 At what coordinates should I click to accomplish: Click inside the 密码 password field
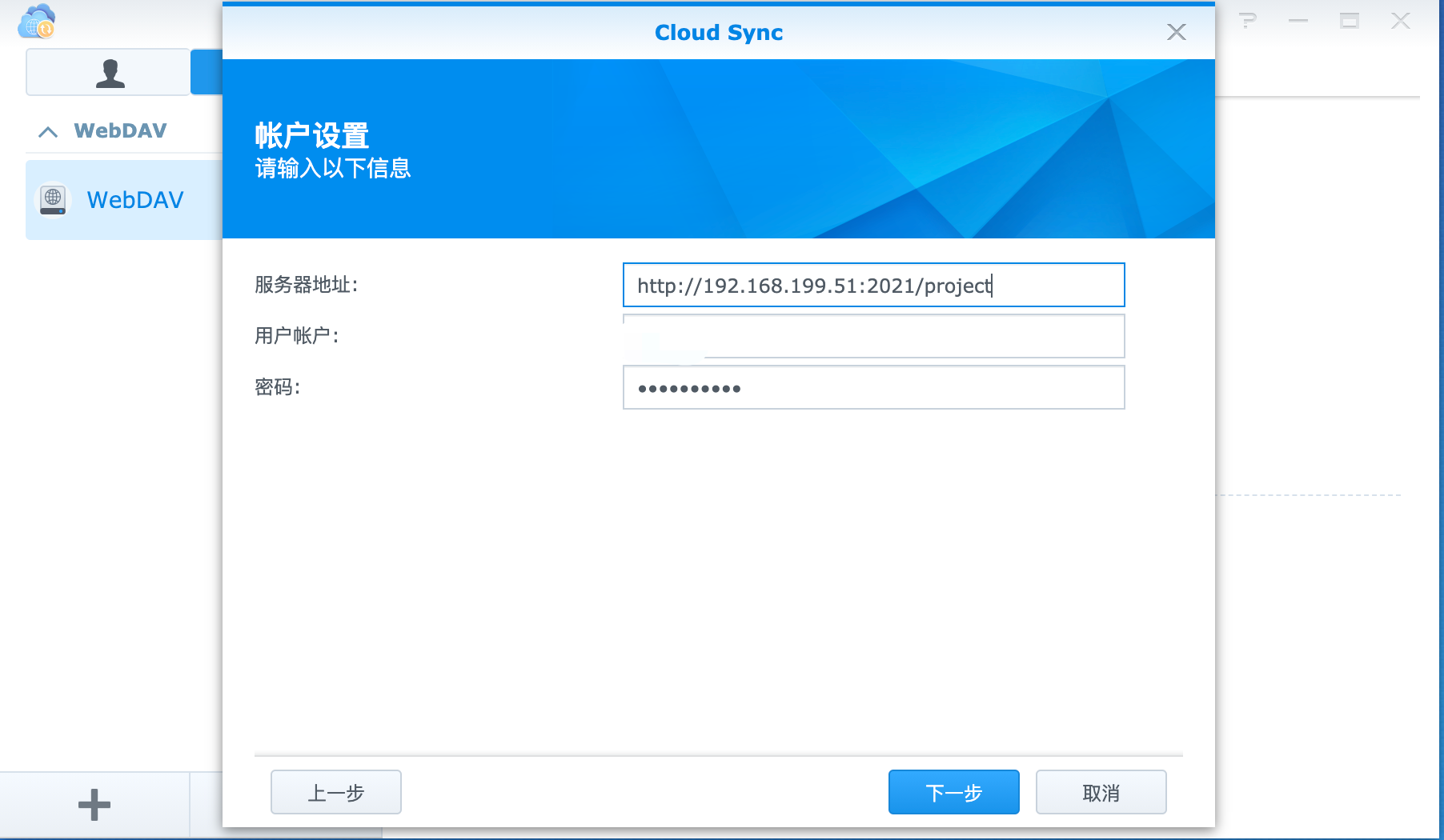(x=873, y=387)
